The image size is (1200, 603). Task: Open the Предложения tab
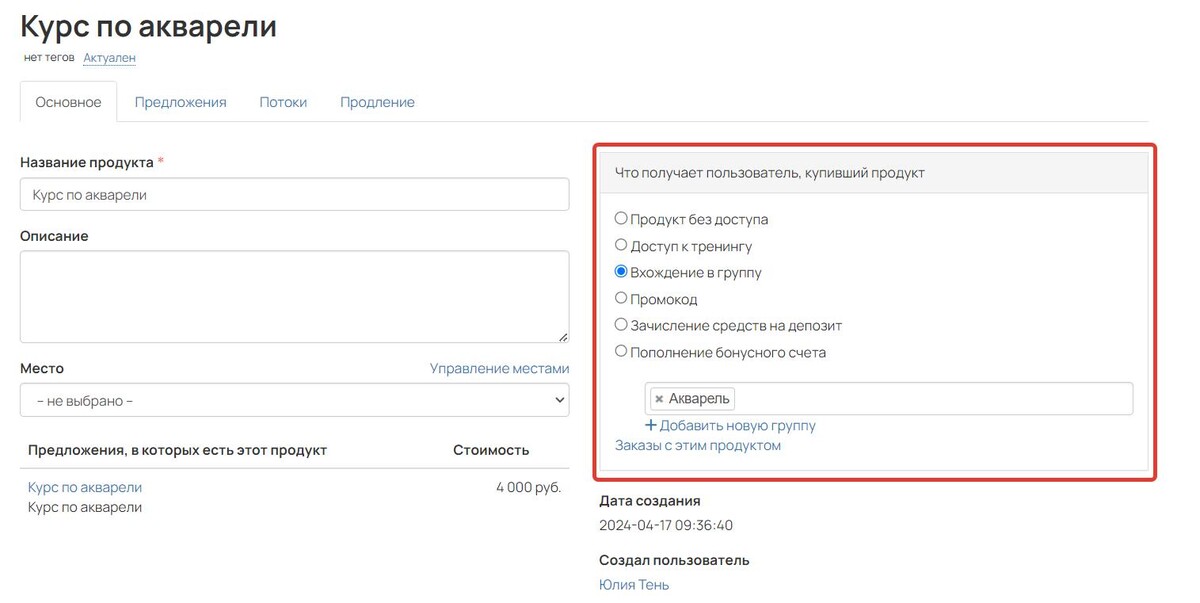click(x=181, y=102)
